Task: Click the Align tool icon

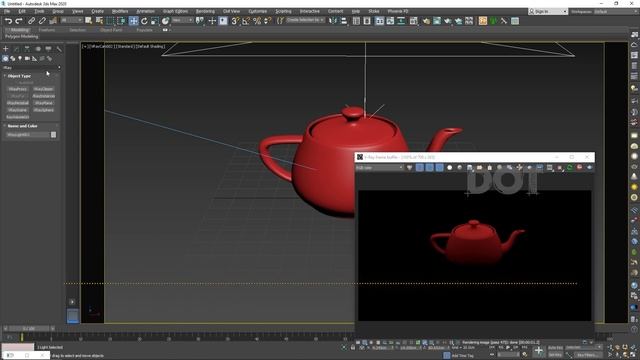Action: click(344, 20)
